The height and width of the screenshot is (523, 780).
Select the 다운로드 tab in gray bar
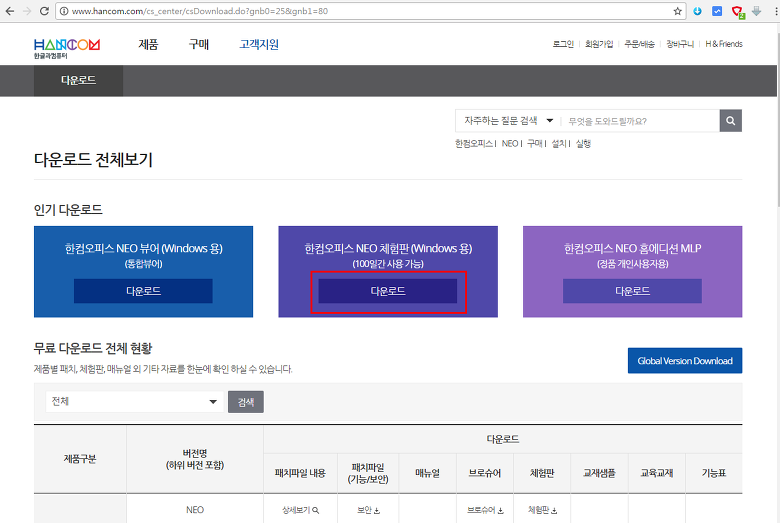(79, 80)
